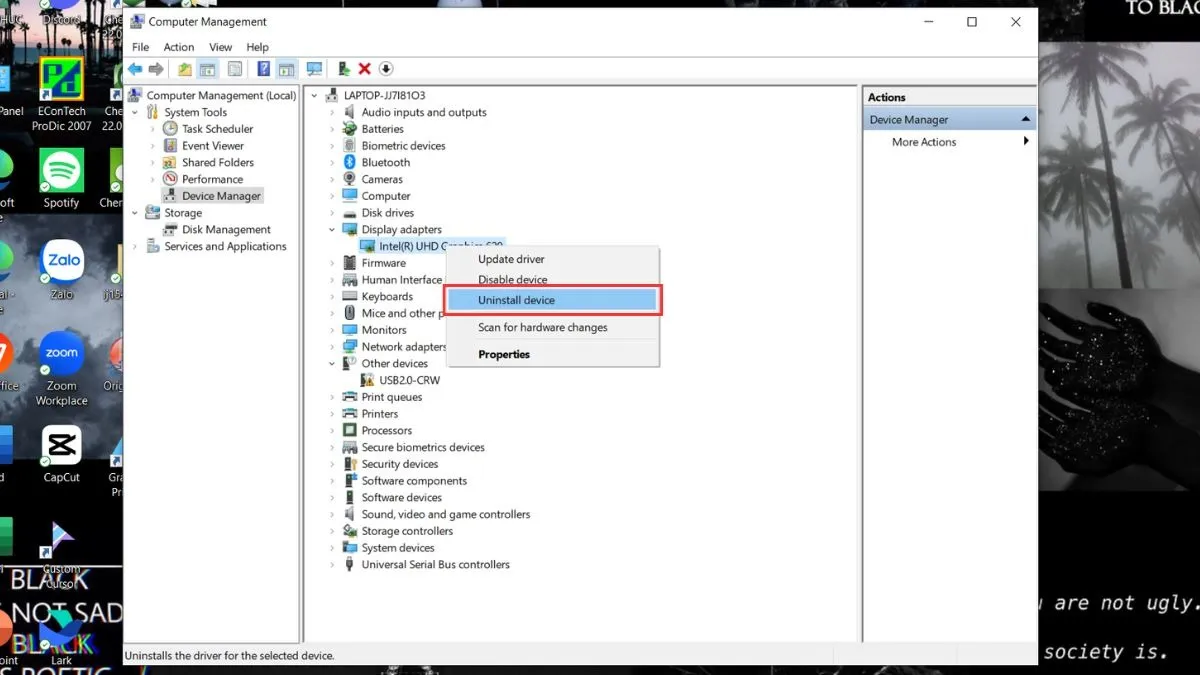
Task: Click the back navigation arrow in toolbar
Action: click(136, 68)
